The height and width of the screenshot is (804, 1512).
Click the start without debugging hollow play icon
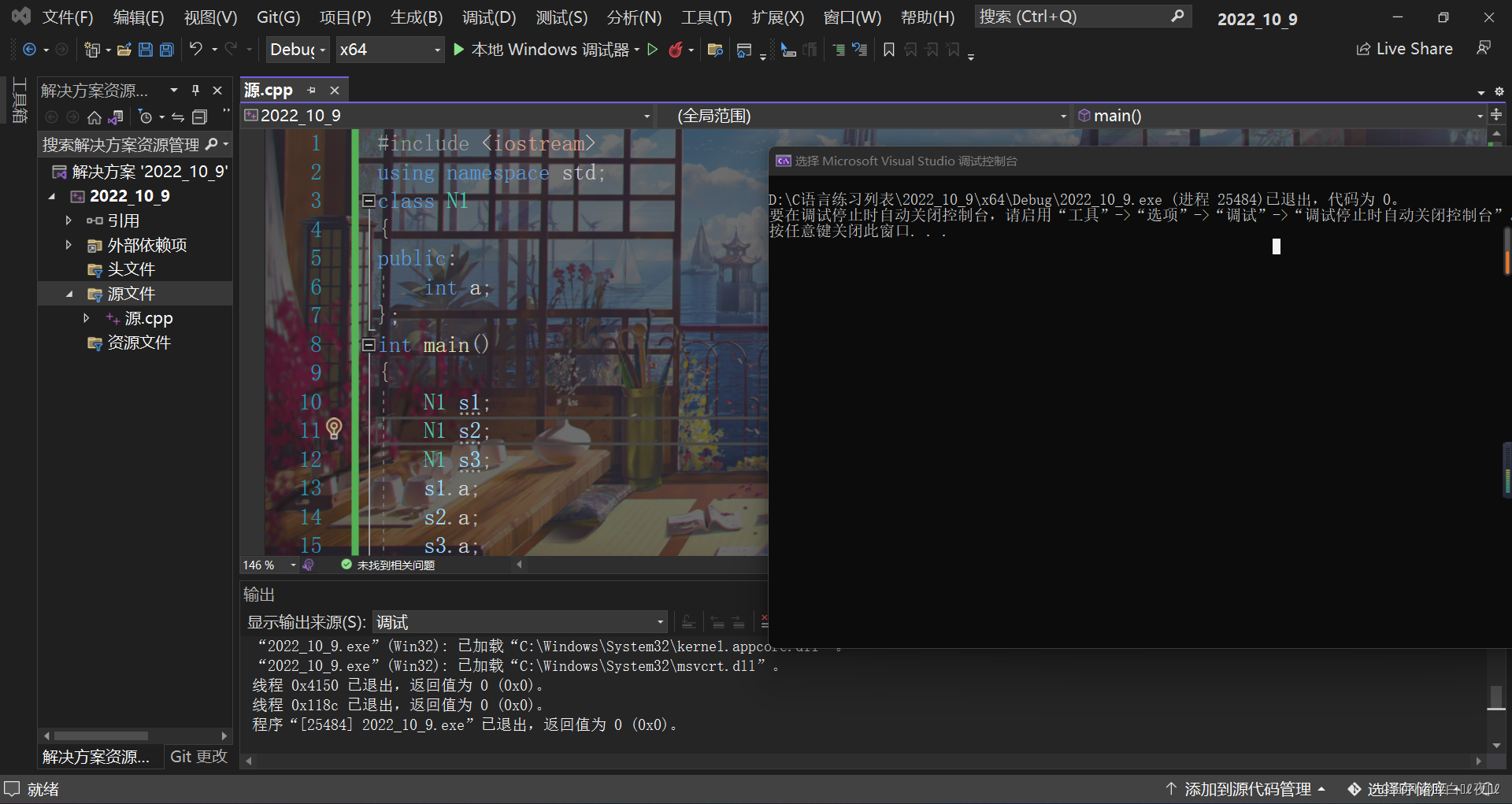(652, 50)
